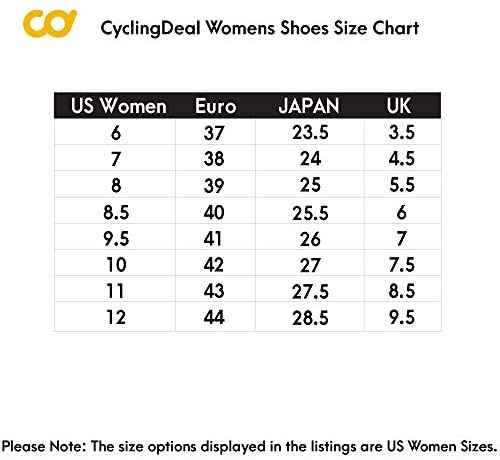Click the CyclingDeal Womens Shoes Size Chart title
This screenshot has width=500, height=460.
coord(260,28)
